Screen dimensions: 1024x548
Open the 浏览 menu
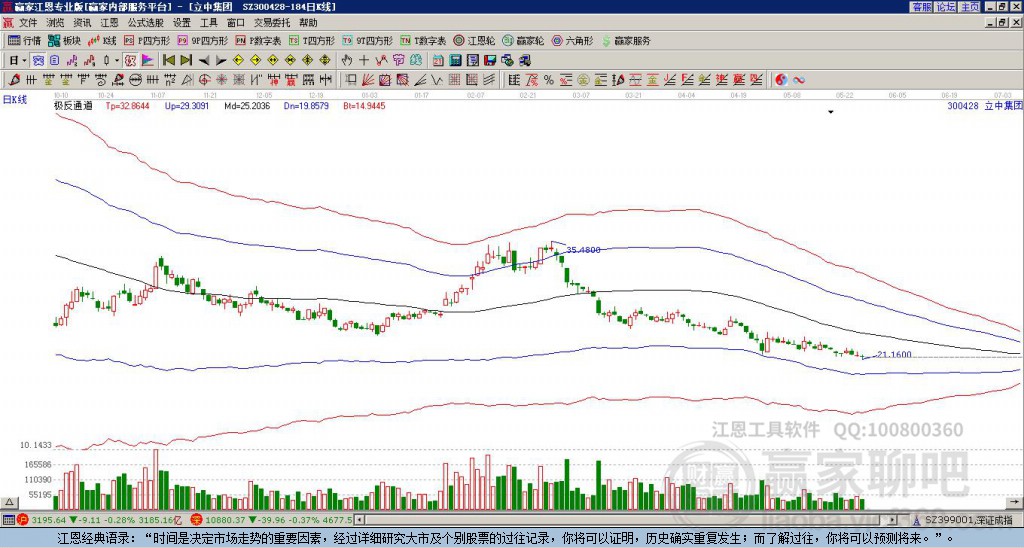(x=55, y=23)
